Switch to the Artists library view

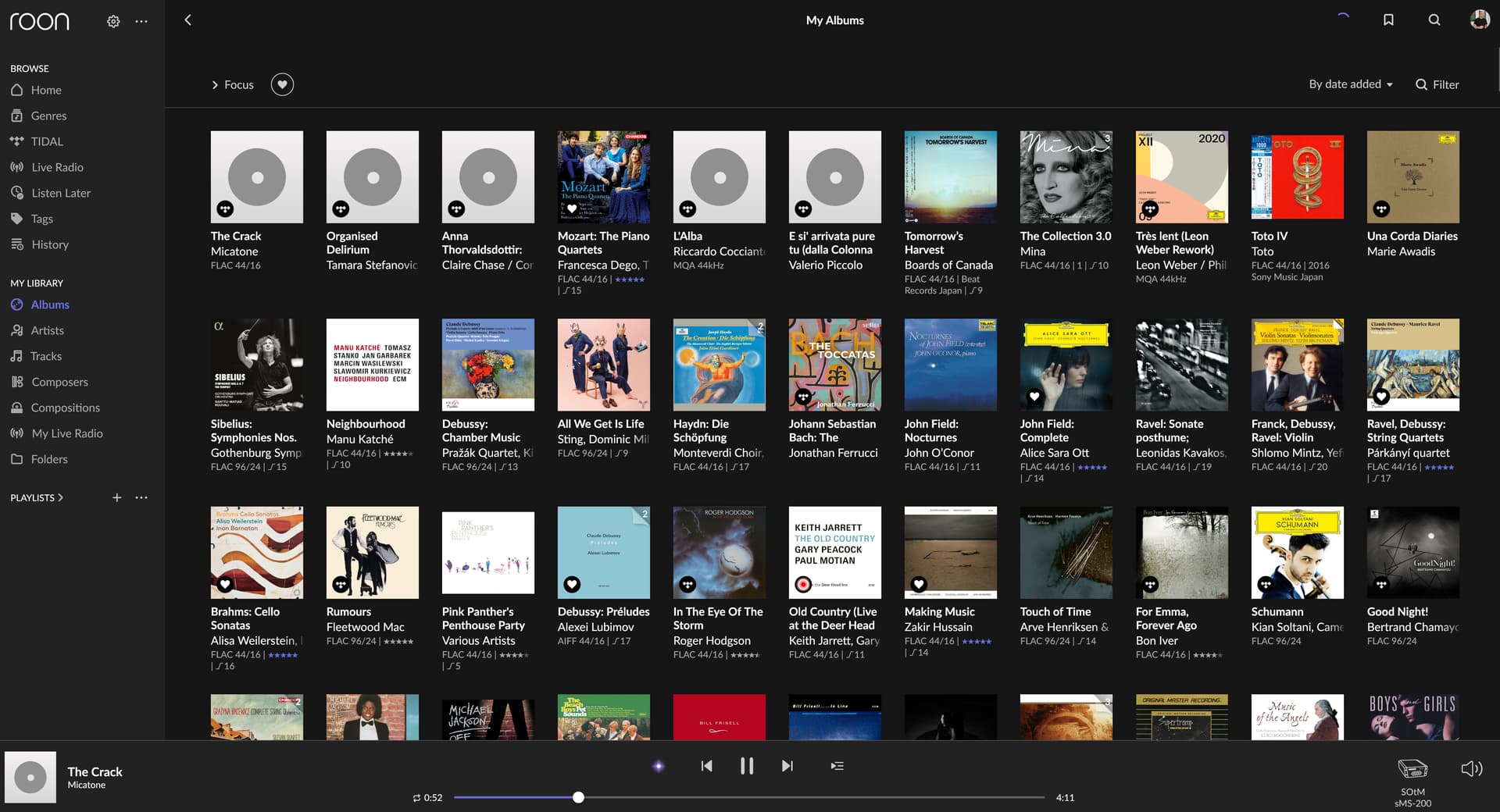click(45, 330)
